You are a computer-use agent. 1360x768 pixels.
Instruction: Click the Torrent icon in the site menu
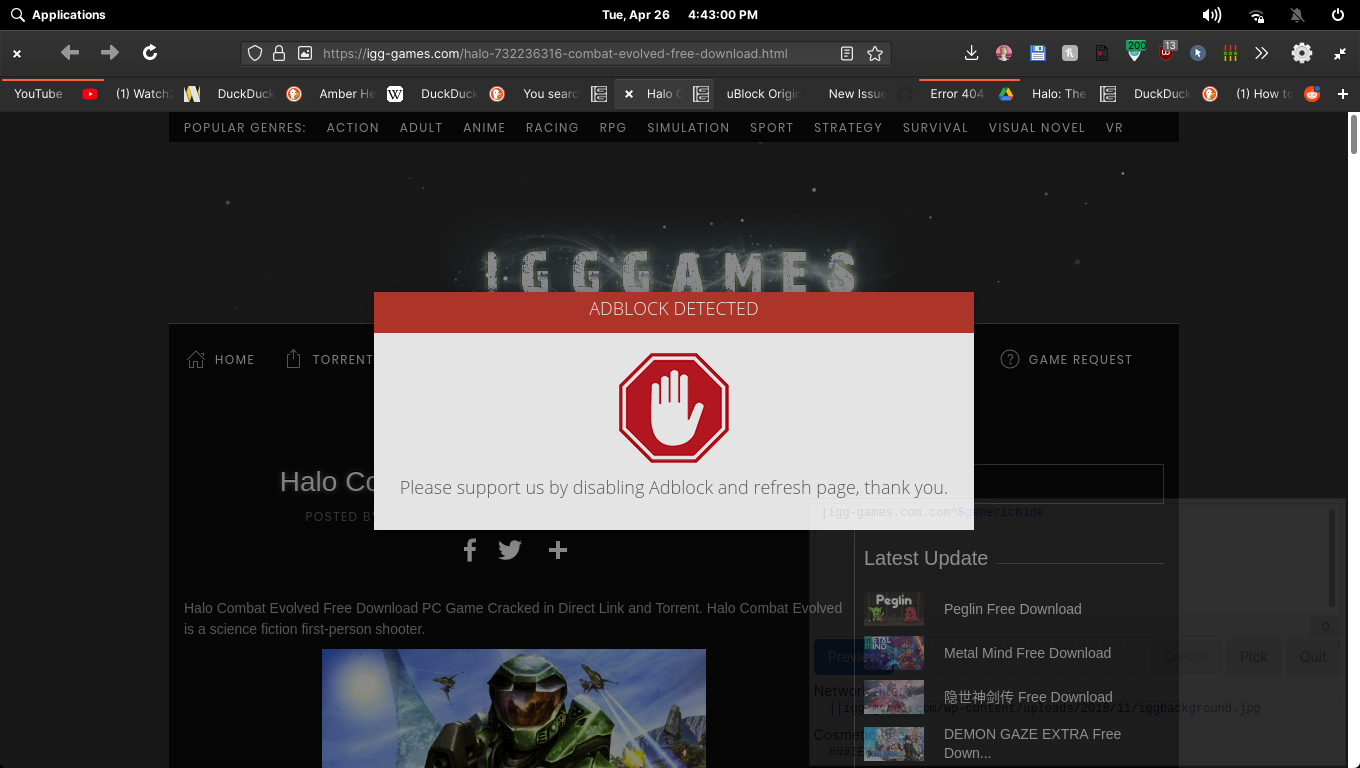pyautogui.click(x=293, y=359)
